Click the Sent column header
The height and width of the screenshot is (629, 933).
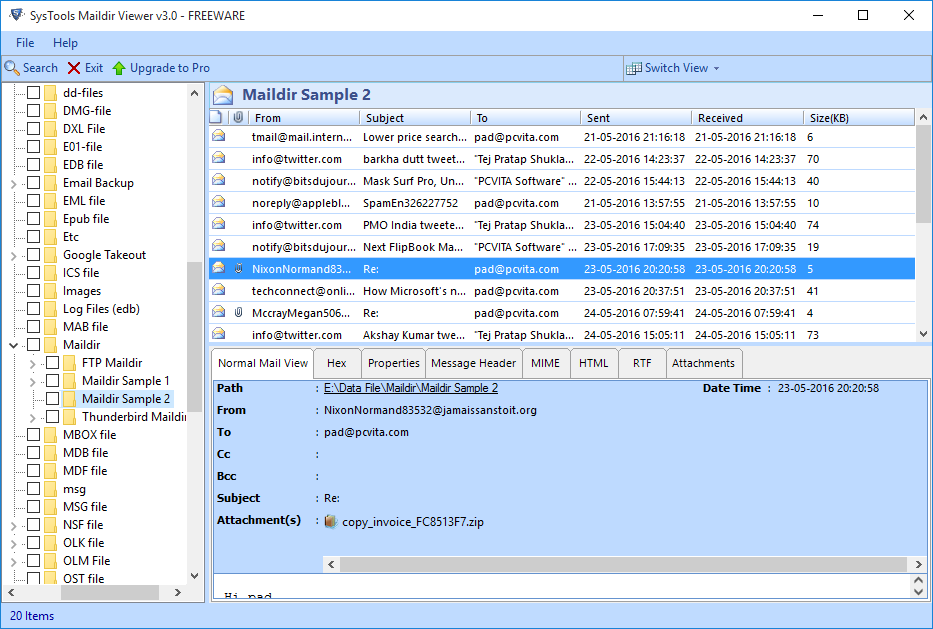636,118
